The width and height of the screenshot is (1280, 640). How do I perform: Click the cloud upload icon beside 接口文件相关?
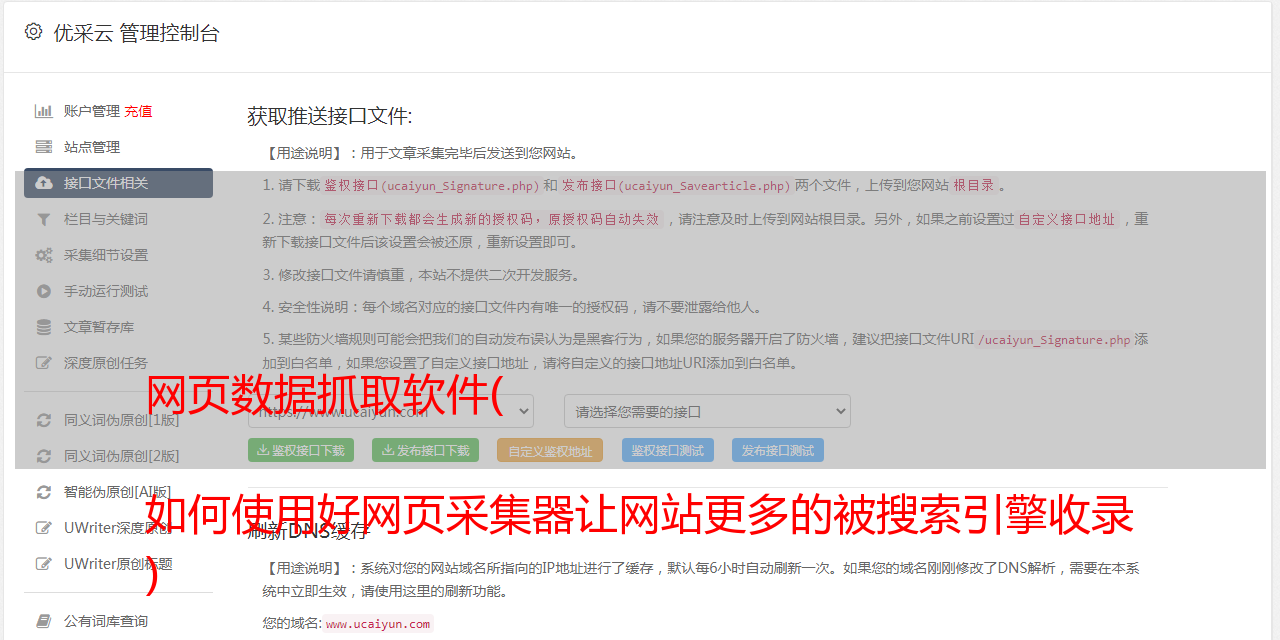(44, 183)
